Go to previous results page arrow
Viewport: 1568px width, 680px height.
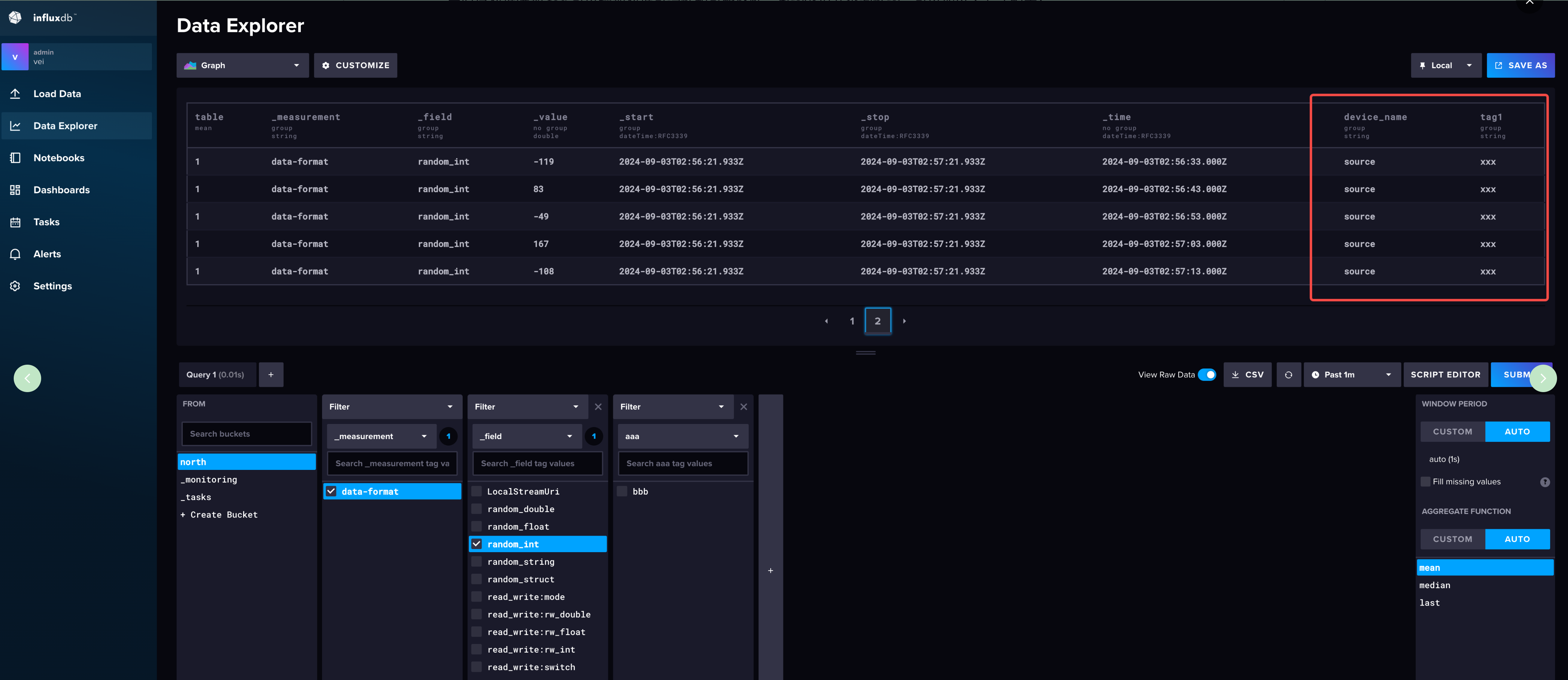[826, 321]
